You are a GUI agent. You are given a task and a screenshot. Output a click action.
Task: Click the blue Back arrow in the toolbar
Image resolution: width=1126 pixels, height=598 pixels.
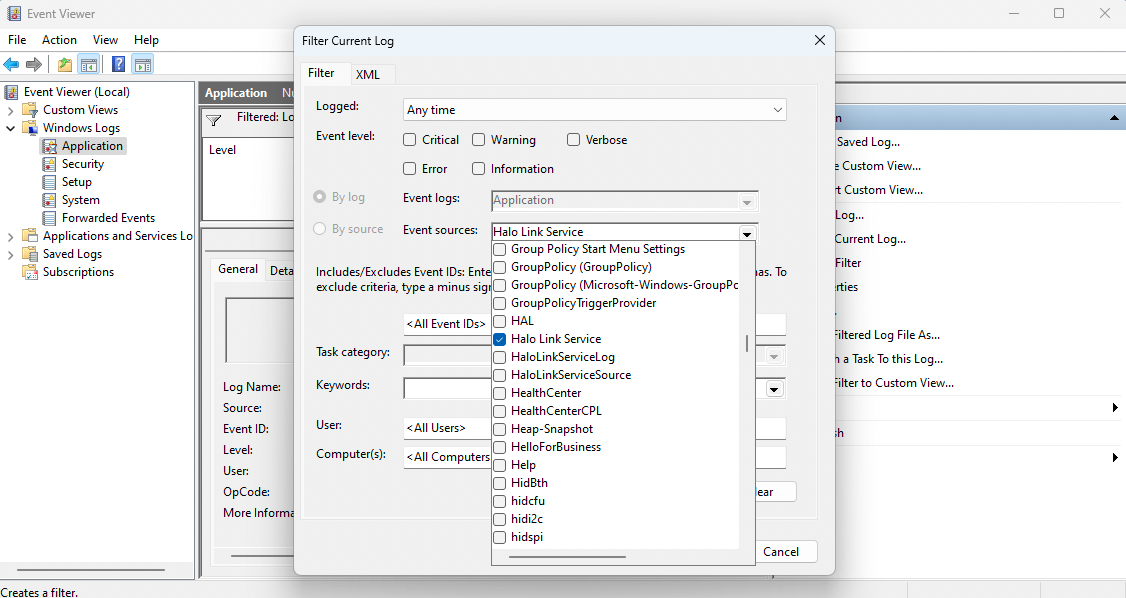[11, 65]
